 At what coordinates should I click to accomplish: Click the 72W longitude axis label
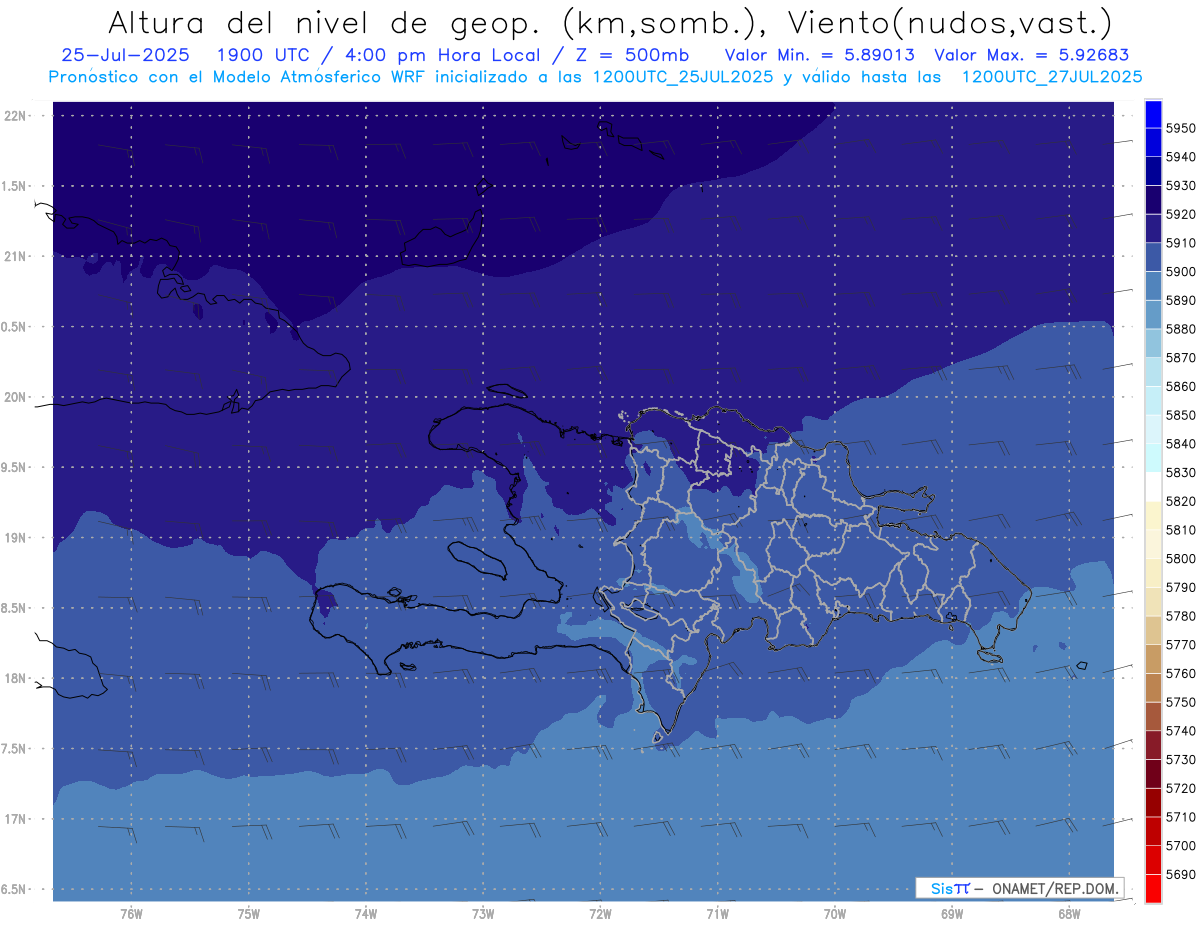pyautogui.click(x=600, y=914)
